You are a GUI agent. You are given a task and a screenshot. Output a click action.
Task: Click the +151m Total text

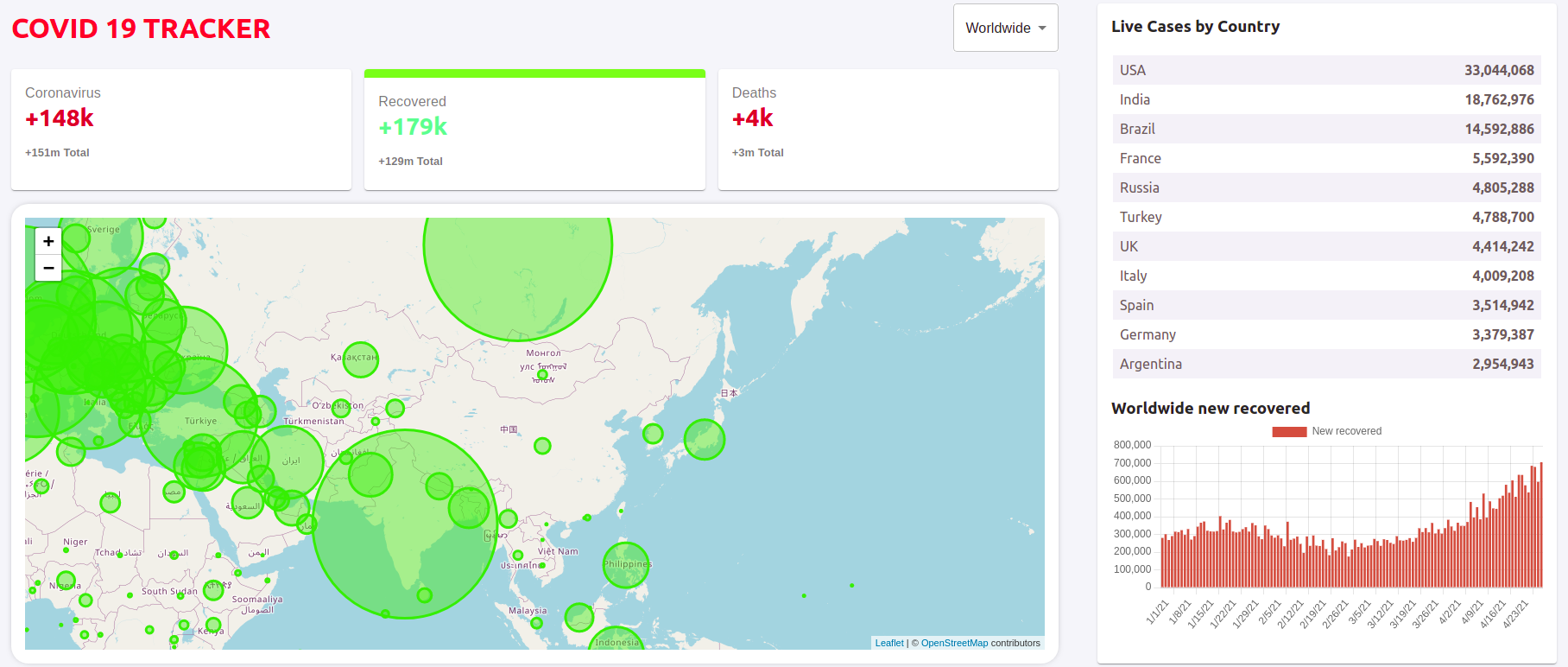click(x=57, y=153)
